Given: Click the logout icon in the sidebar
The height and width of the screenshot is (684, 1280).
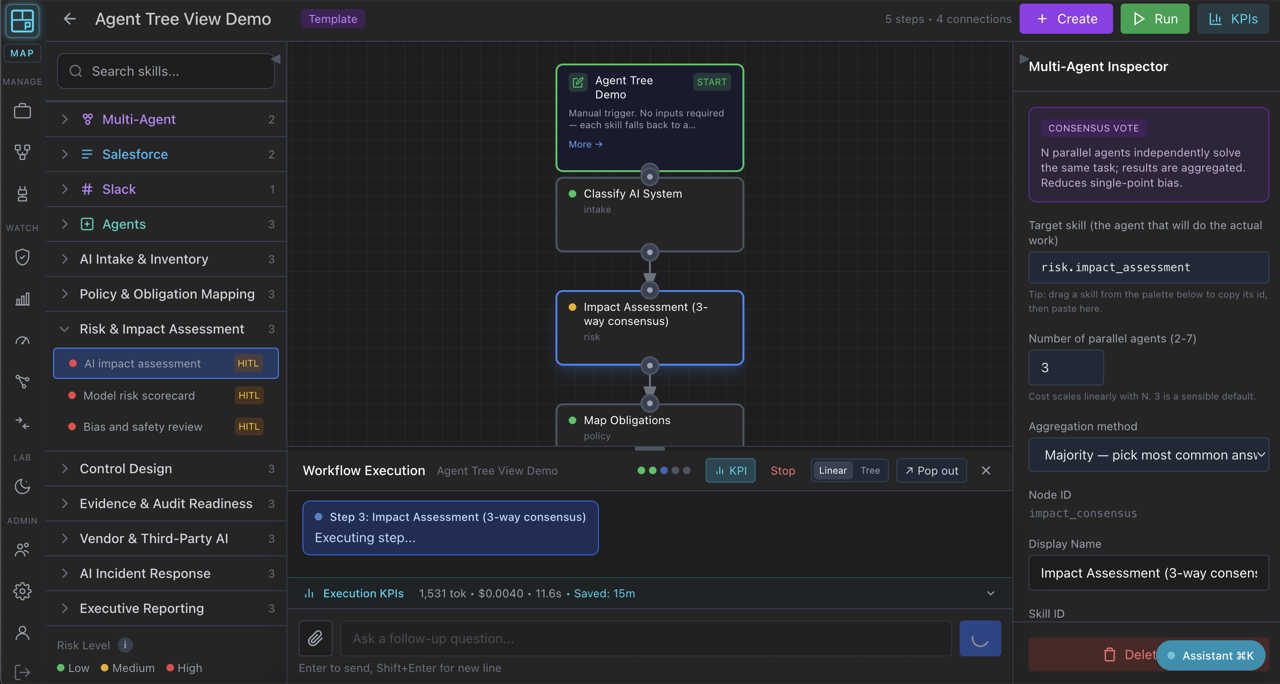Looking at the screenshot, I should [x=22, y=672].
